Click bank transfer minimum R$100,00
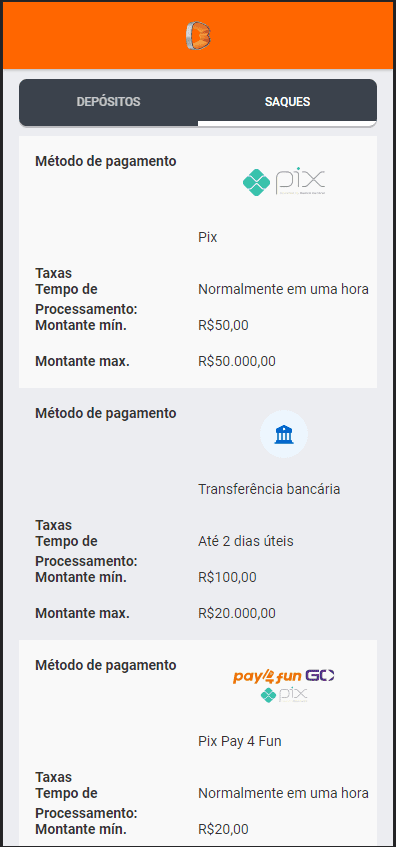This screenshot has height=847, width=396. click(227, 577)
